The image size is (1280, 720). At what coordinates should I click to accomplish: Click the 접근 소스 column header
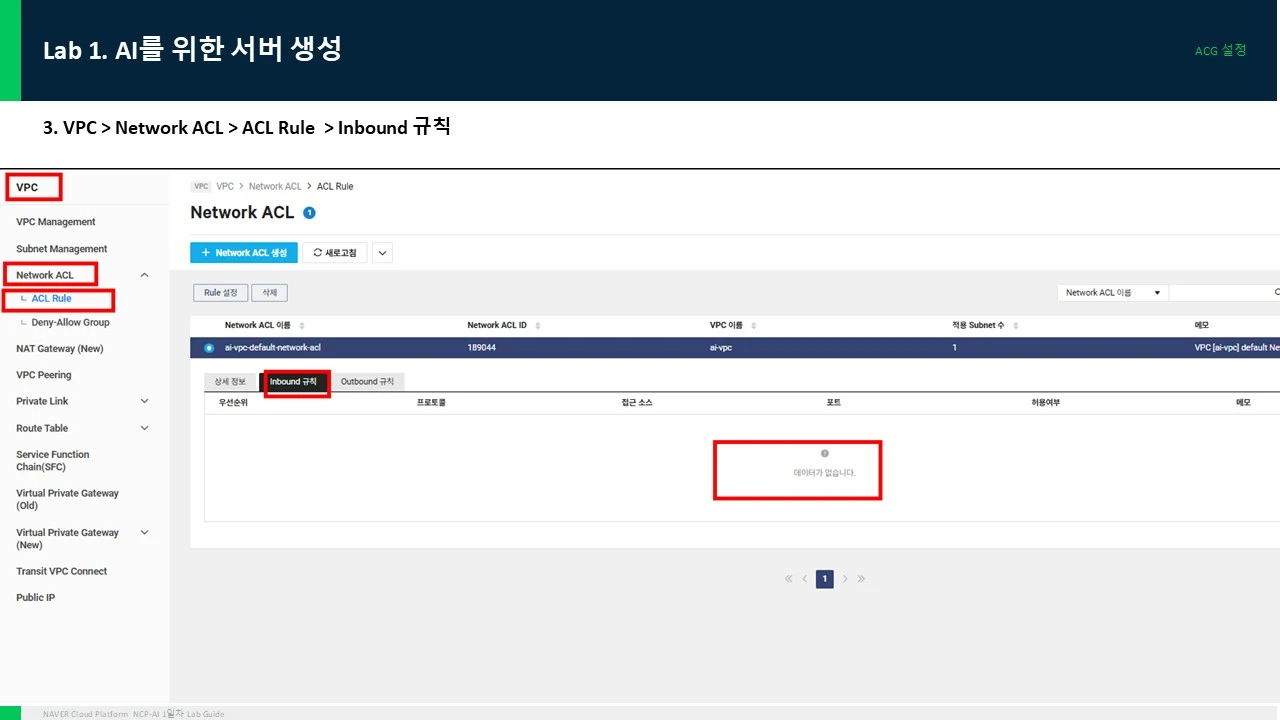[x=637, y=403]
